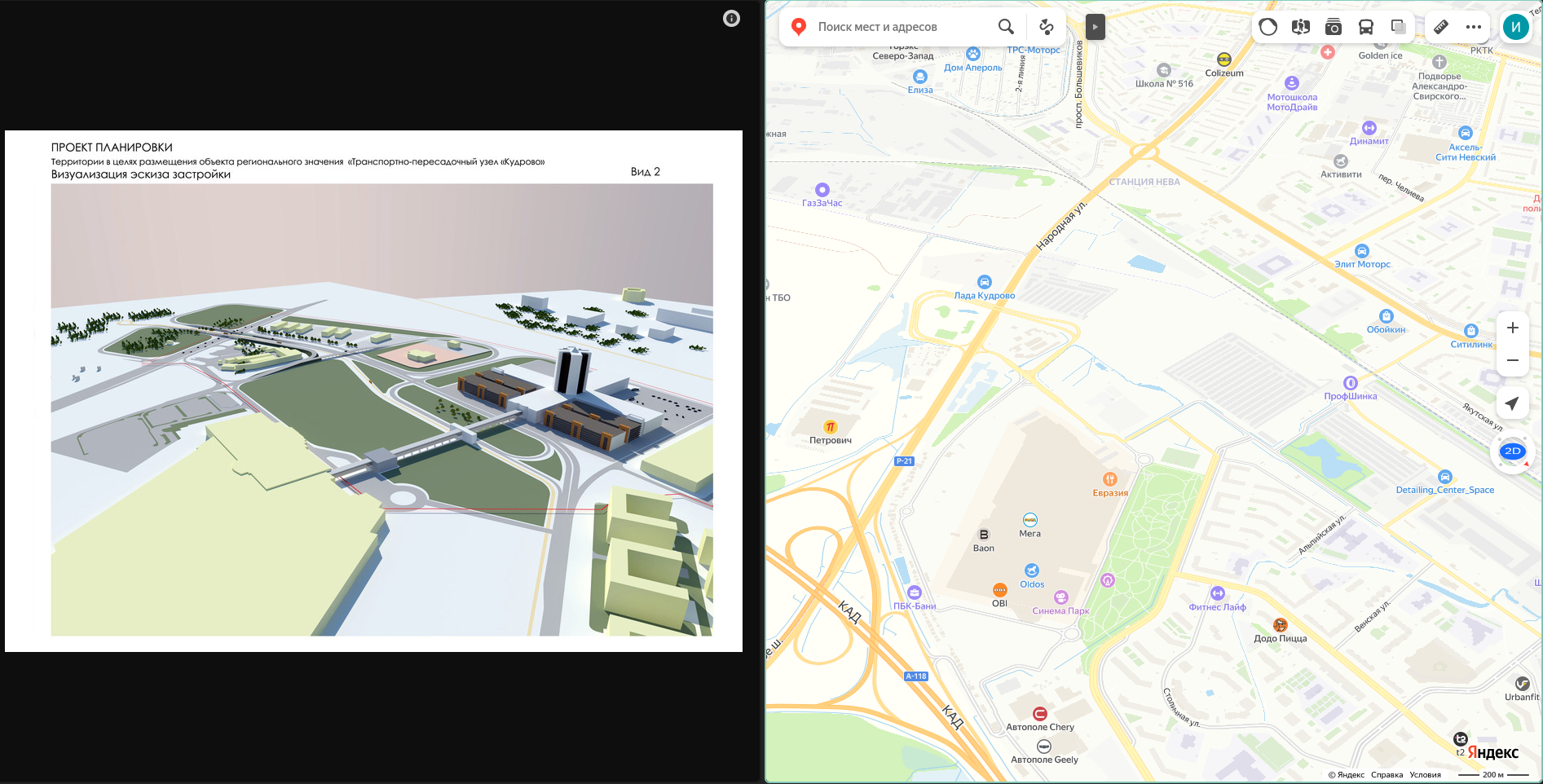Locate my position with arrow button
Screen dimensions: 1543x784
pos(1512,403)
